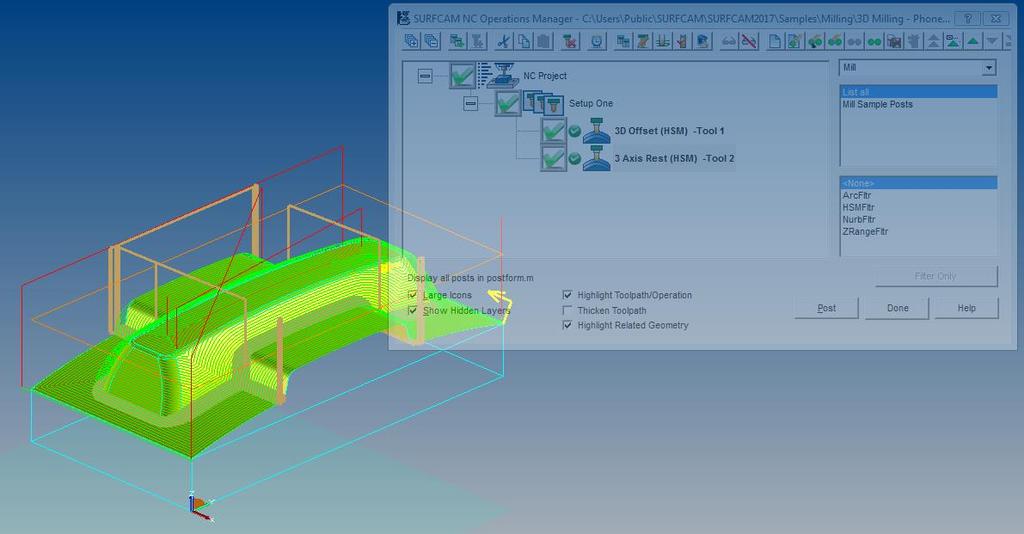
Task: Toggle the NC Project checkmark box
Action: tap(462, 76)
